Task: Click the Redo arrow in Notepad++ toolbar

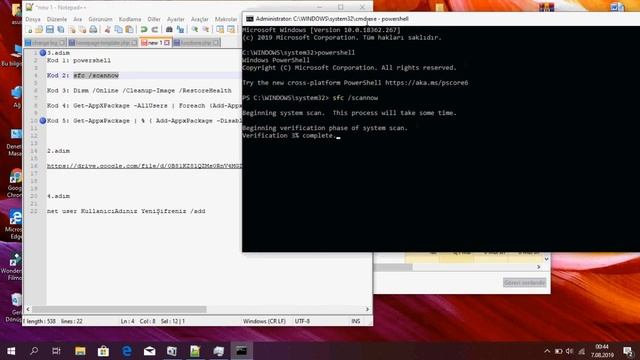Action: pos(155,29)
